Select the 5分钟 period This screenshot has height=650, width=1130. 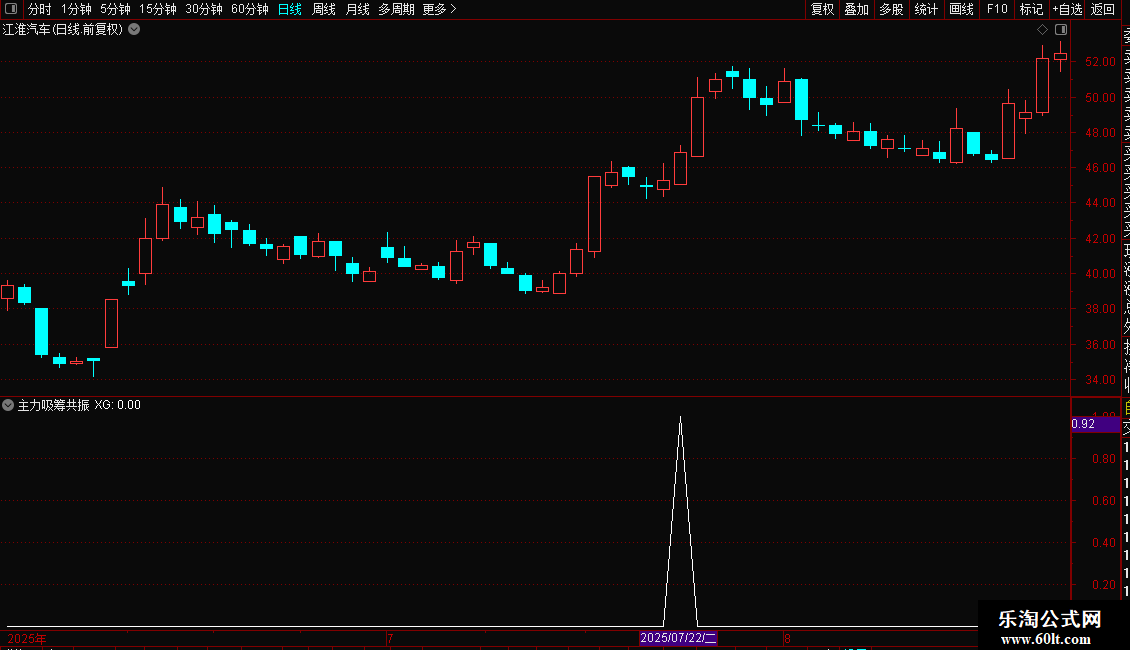pos(115,9)
